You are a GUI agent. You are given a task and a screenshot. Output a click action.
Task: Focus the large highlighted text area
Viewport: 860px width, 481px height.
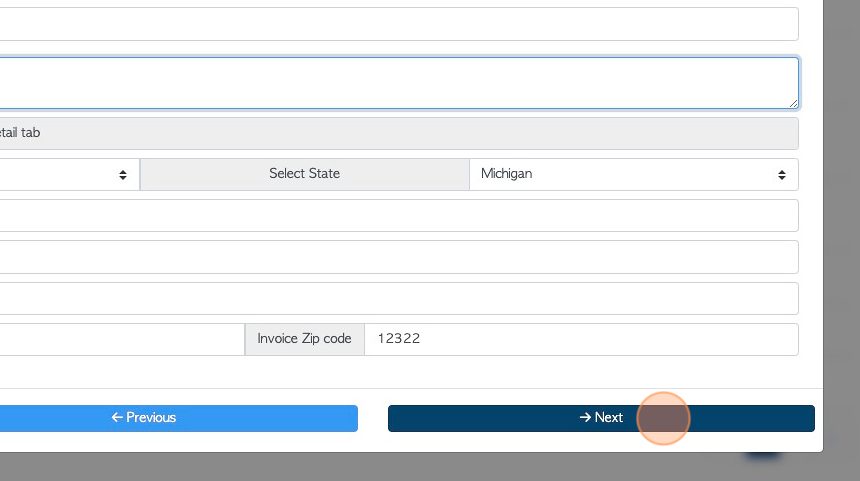pos(399,83)
